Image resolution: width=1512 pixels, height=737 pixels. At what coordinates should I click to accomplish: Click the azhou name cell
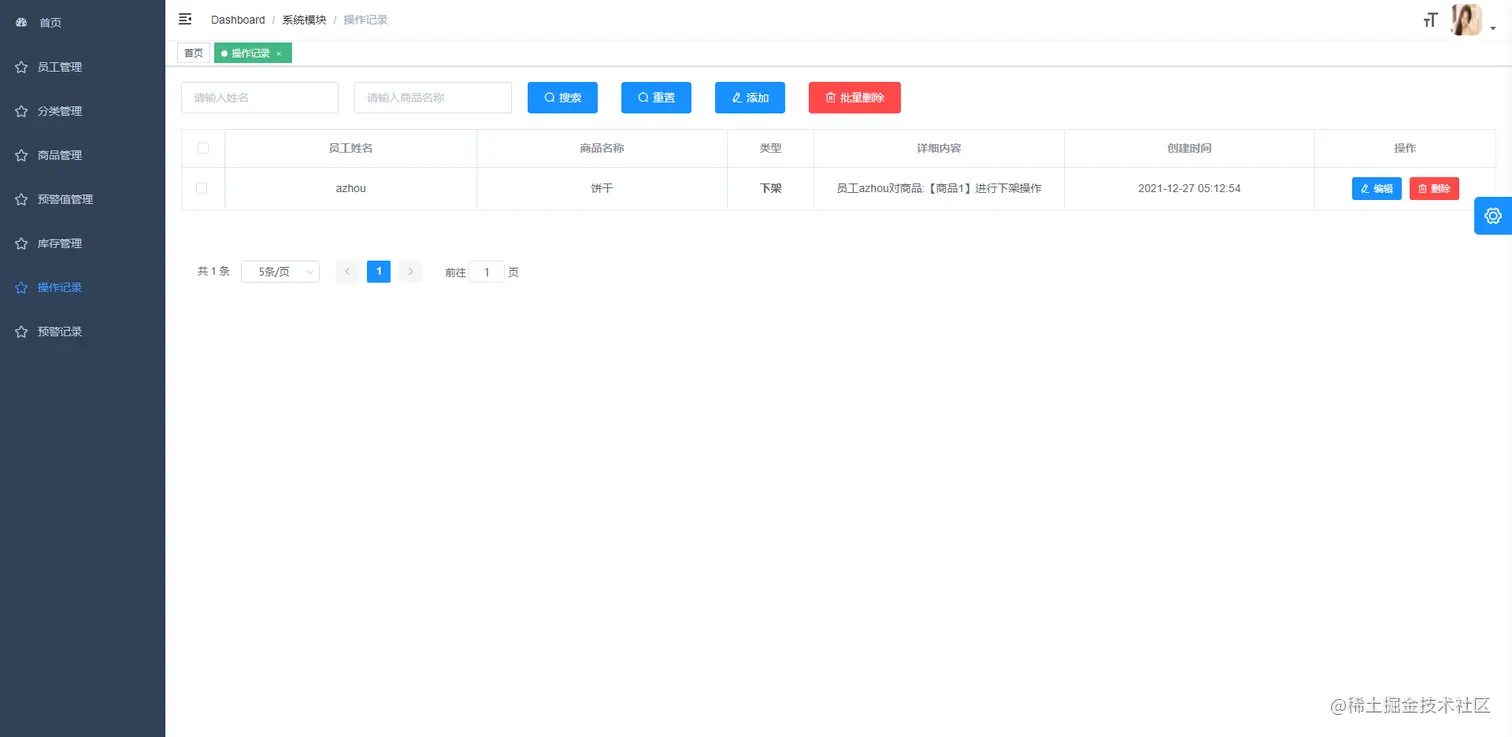pos(351,188)
